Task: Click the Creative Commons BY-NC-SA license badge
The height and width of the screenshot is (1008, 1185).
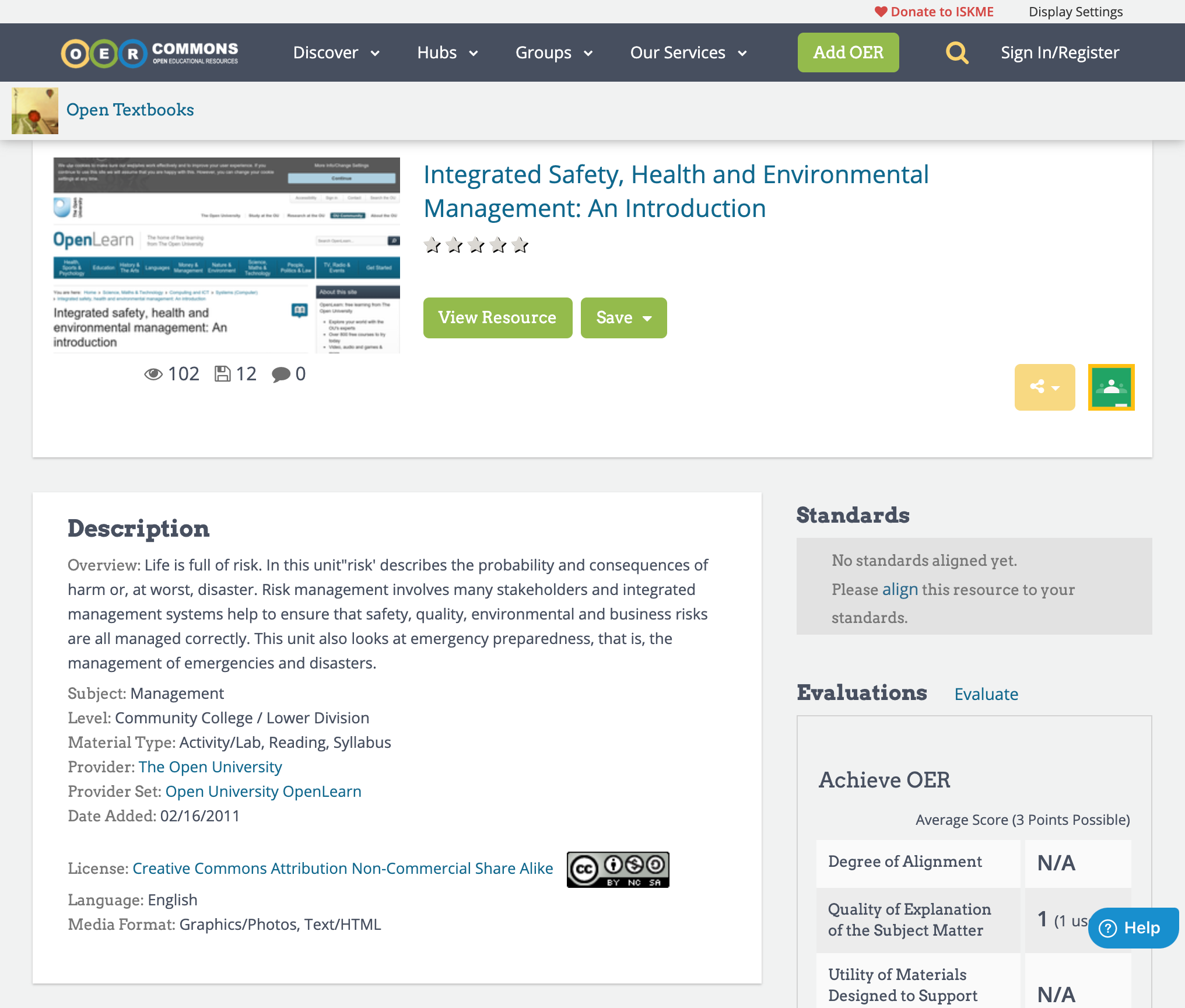Action: pos(618,869)
